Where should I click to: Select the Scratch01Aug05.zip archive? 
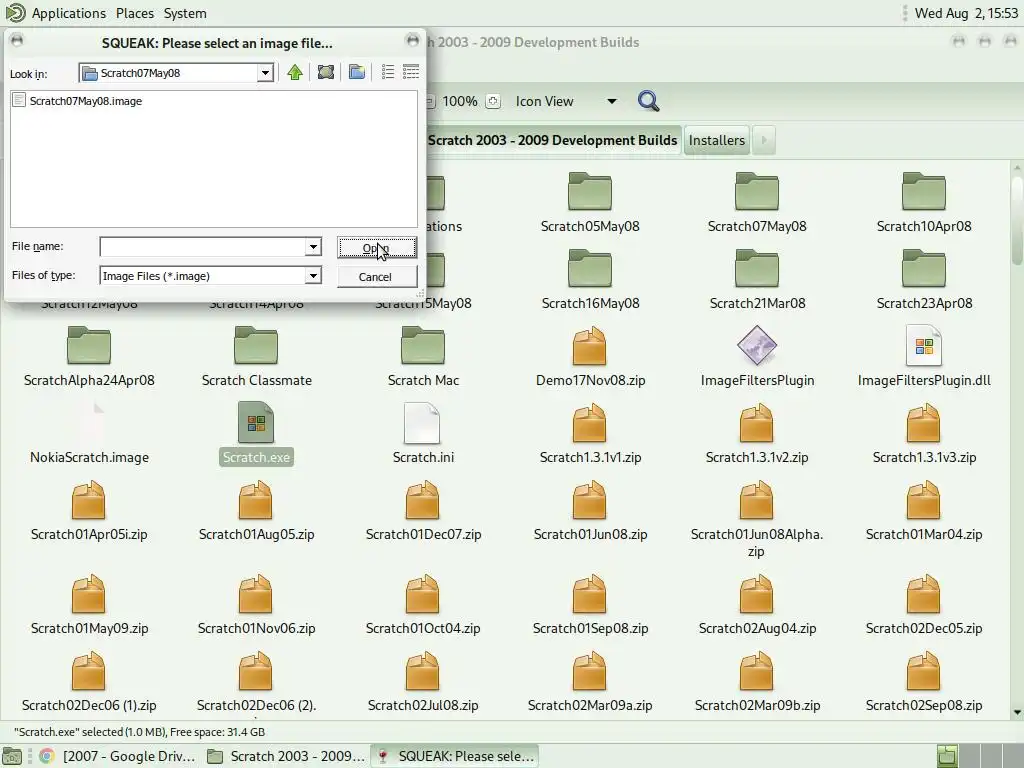pos(256,511)
